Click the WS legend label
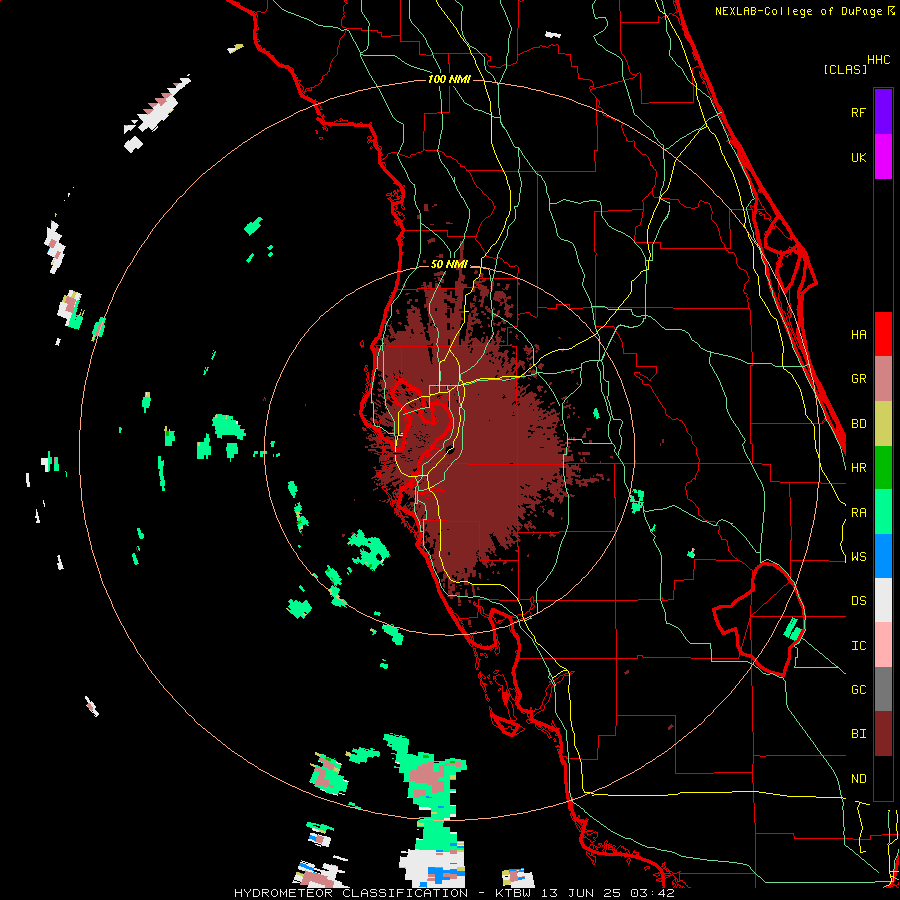 click(858, 557)
